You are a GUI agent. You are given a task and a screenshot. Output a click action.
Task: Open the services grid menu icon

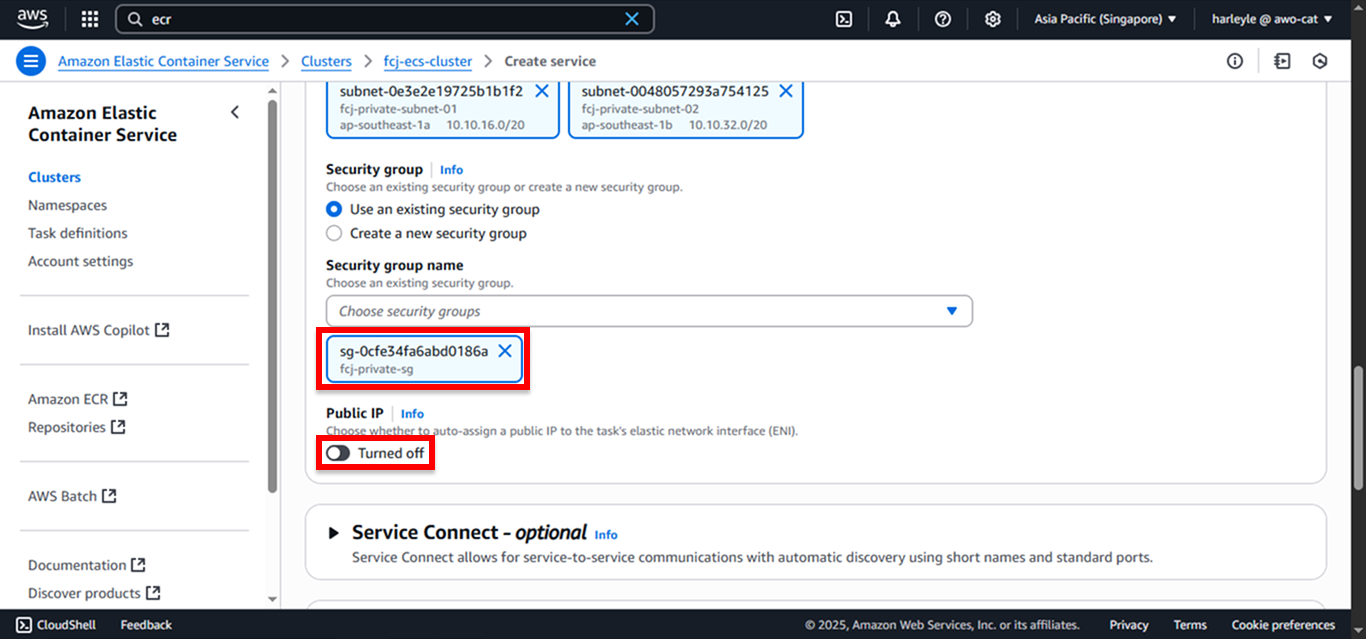(x=90, y=19)
